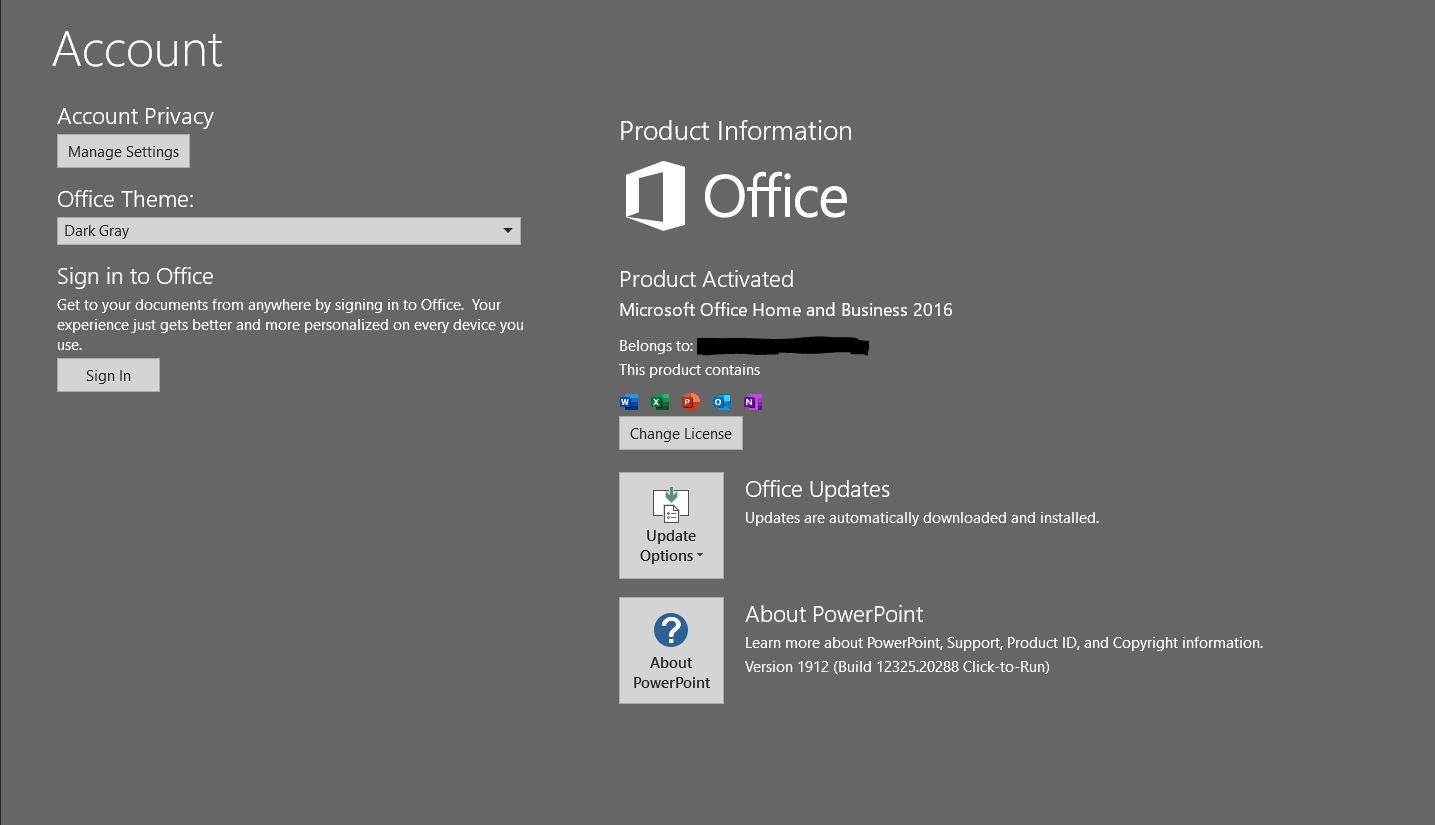
Task: Click the 'Account' page title
Action: (138, 49)
